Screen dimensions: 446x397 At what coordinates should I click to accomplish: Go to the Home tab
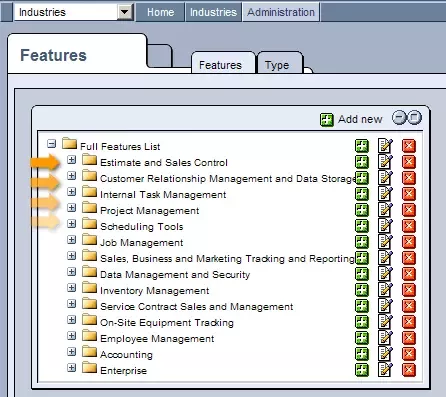(160, 12)
